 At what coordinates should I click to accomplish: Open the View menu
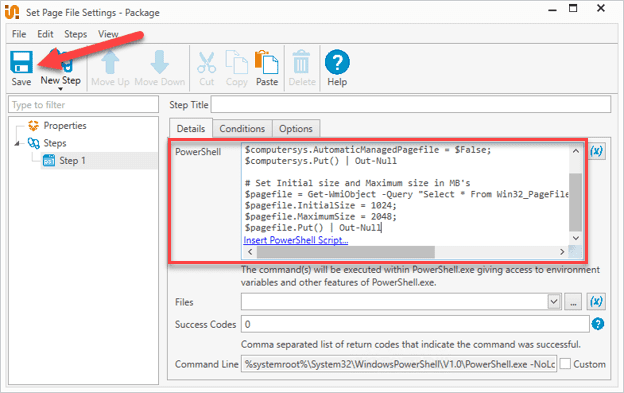tap(108, 34)
